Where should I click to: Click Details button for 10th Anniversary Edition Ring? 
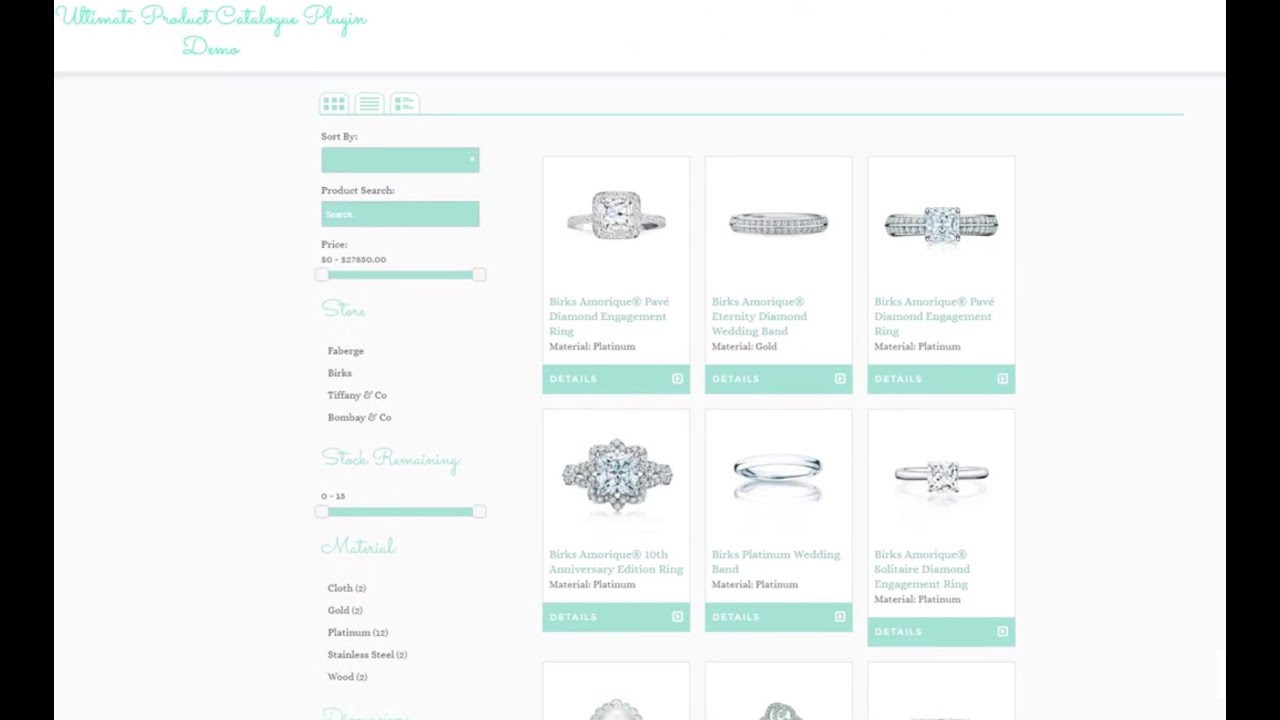(x=616, y=617)
